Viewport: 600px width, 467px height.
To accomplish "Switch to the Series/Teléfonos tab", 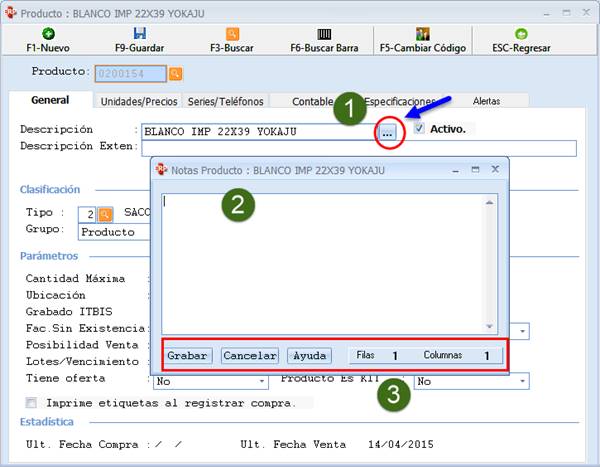I will (x=225, y=101).
